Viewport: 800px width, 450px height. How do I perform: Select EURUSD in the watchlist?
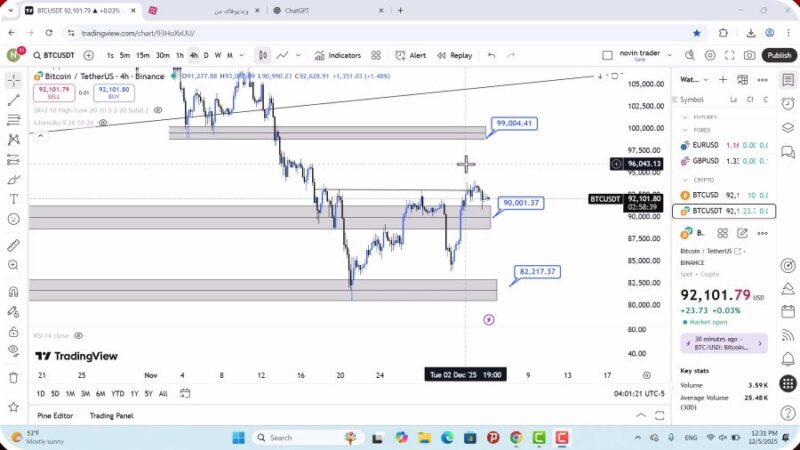click(x=705, y=145)
